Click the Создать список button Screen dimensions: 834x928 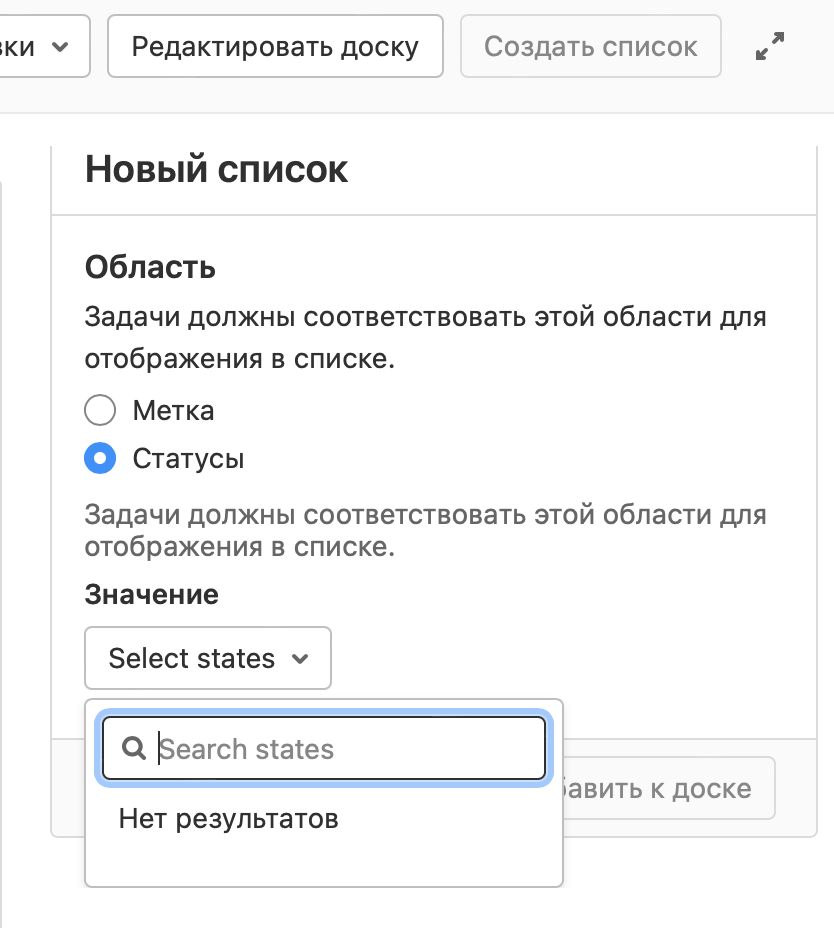click(590, 47)
